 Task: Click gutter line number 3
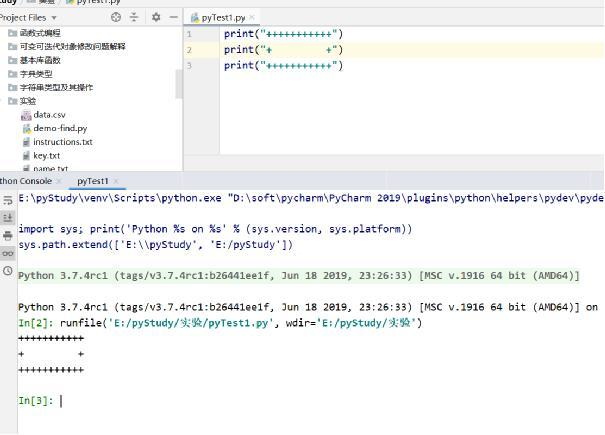pyautogui.click(x=189, y=66)
